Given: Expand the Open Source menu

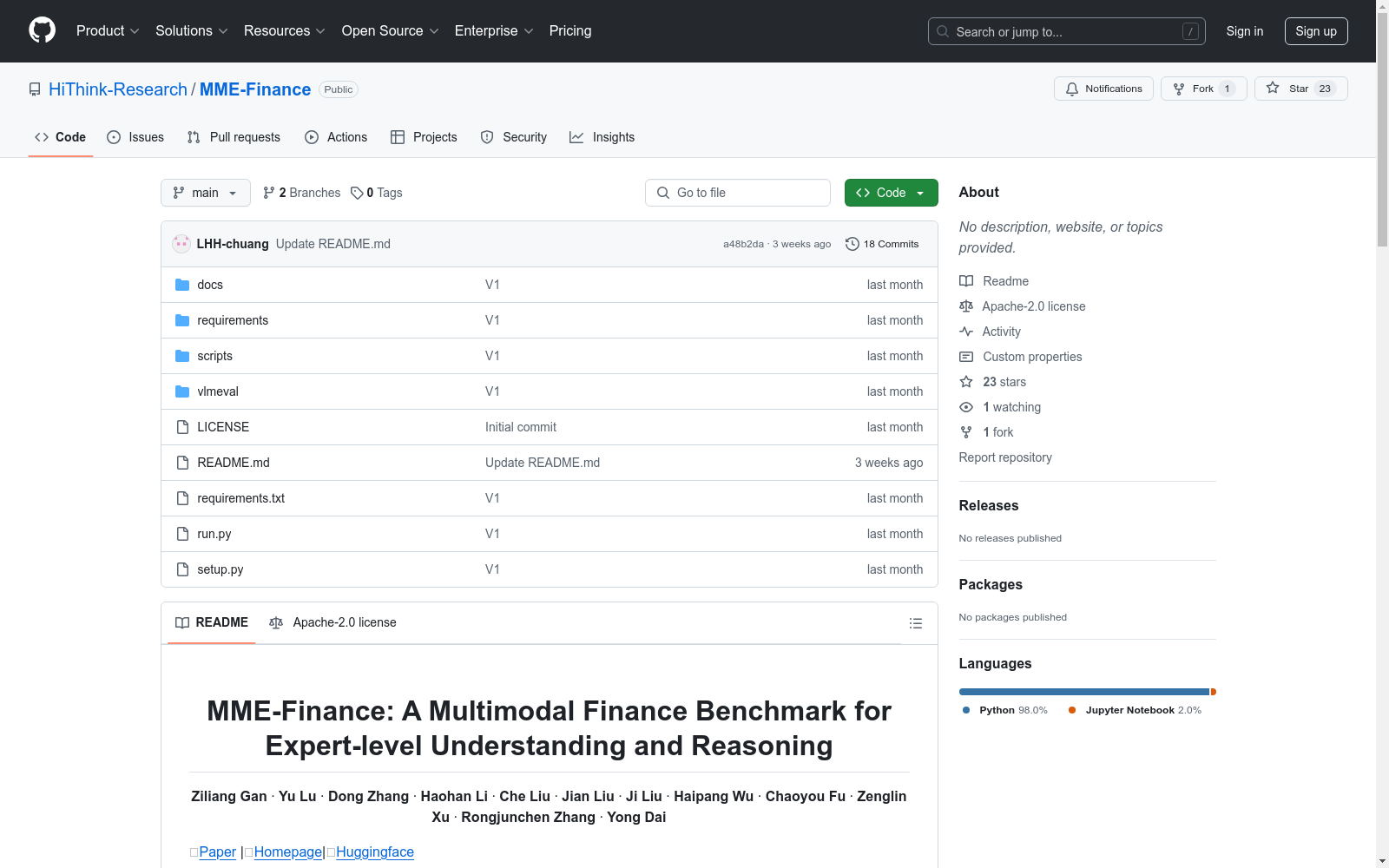Looking at the screenshot, I should pyautogui.click(x=391, y=30).
